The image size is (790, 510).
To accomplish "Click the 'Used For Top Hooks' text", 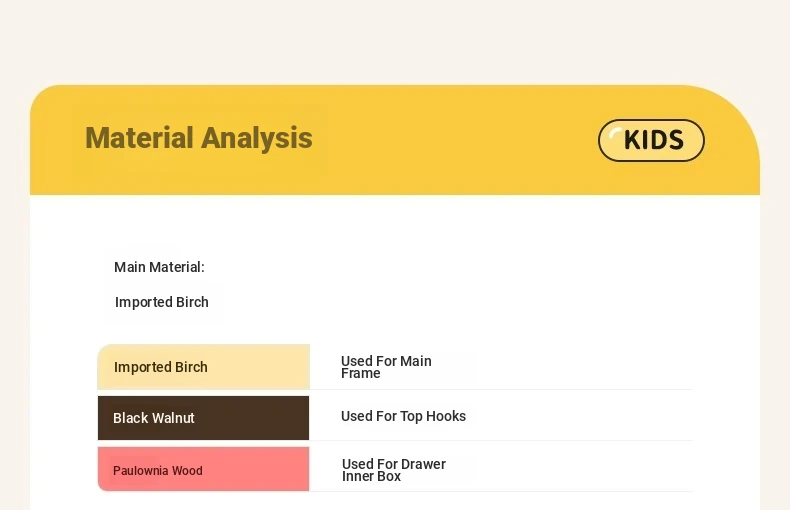I will 403,416.
